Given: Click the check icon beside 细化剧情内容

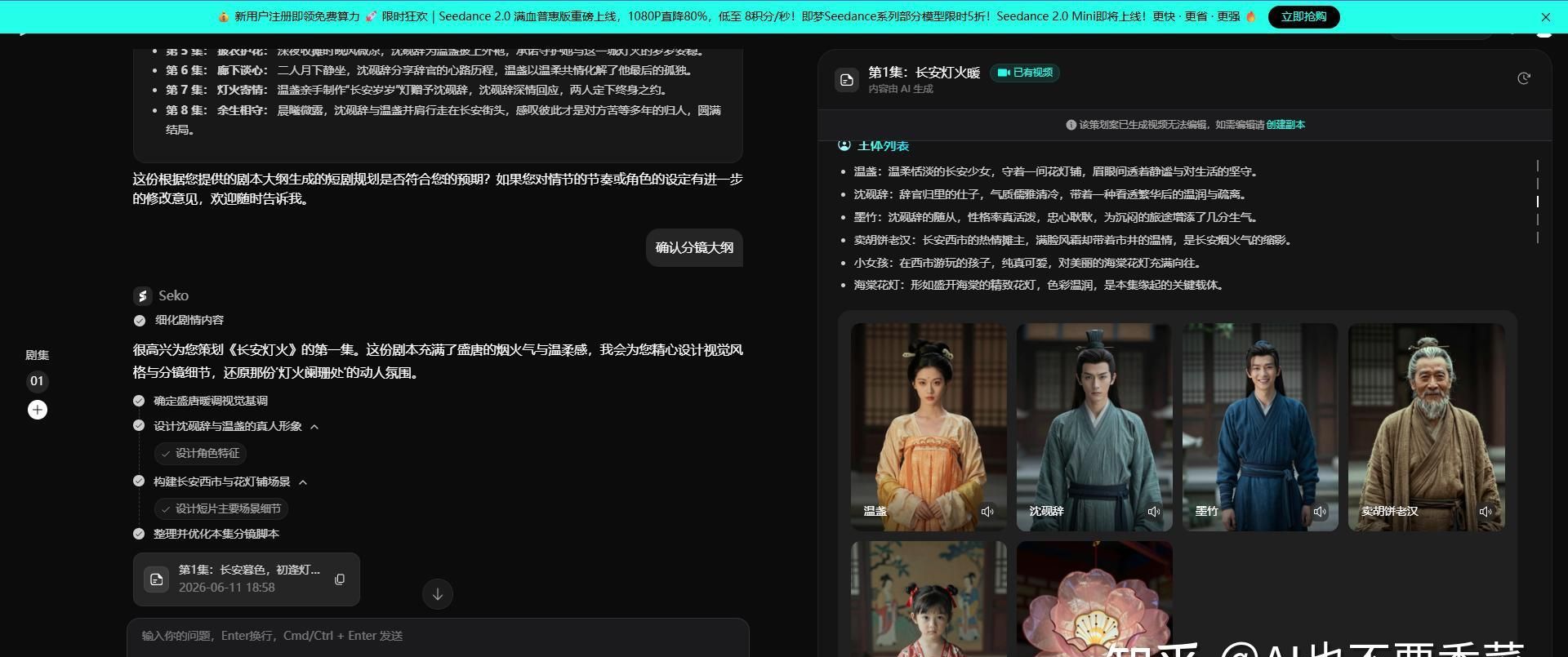Looking at the screenshot, I should (140, 321).
